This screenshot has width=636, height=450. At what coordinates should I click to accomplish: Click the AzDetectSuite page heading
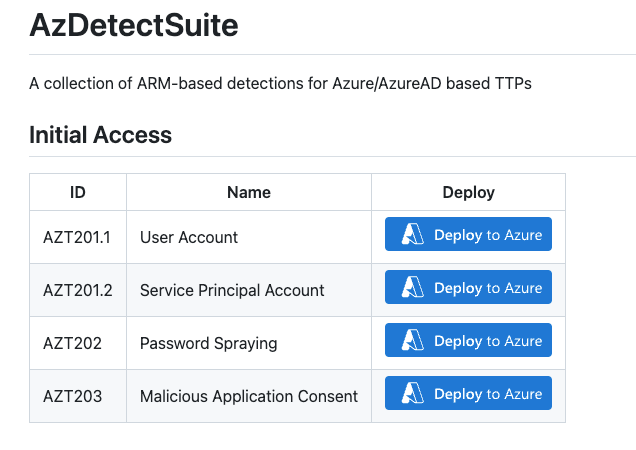[x=134, y=26]
